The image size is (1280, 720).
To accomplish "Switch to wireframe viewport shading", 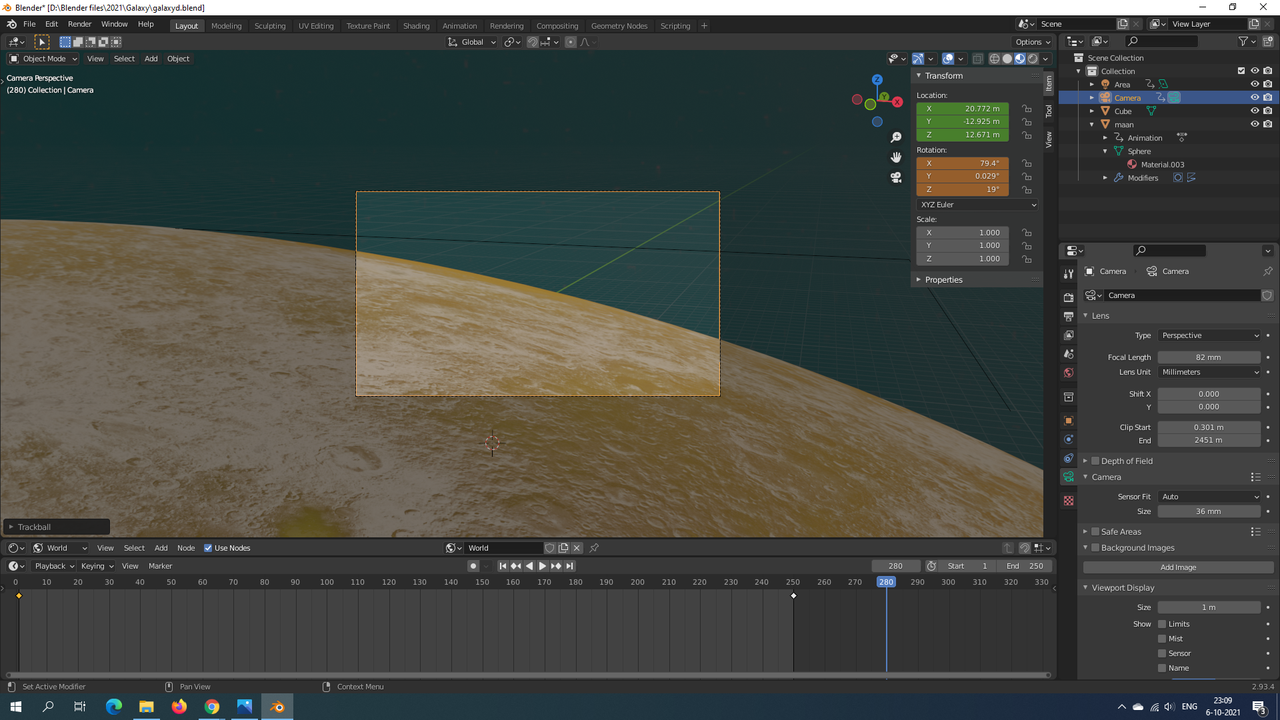I will pos(993,58).
